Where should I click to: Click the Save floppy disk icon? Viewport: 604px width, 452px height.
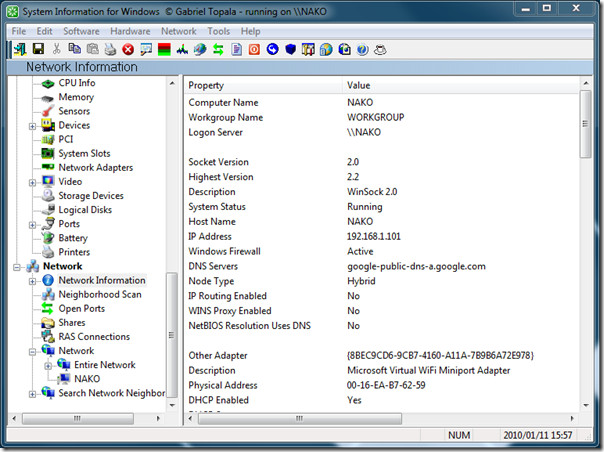[38, 49]
